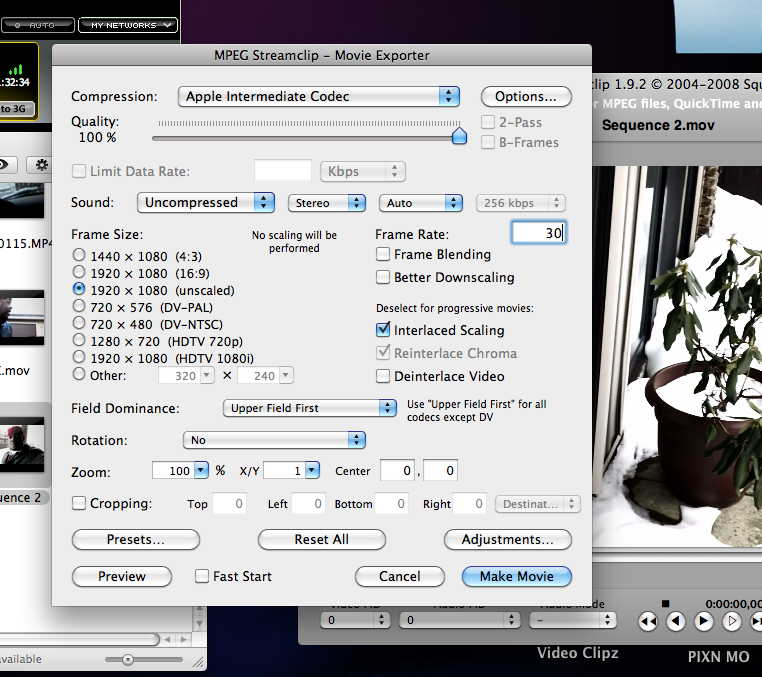The image size is (762, 677).
Task: Click step-back button in the Streamclip player
Action: pyautogui.click(x=676, y=621)
